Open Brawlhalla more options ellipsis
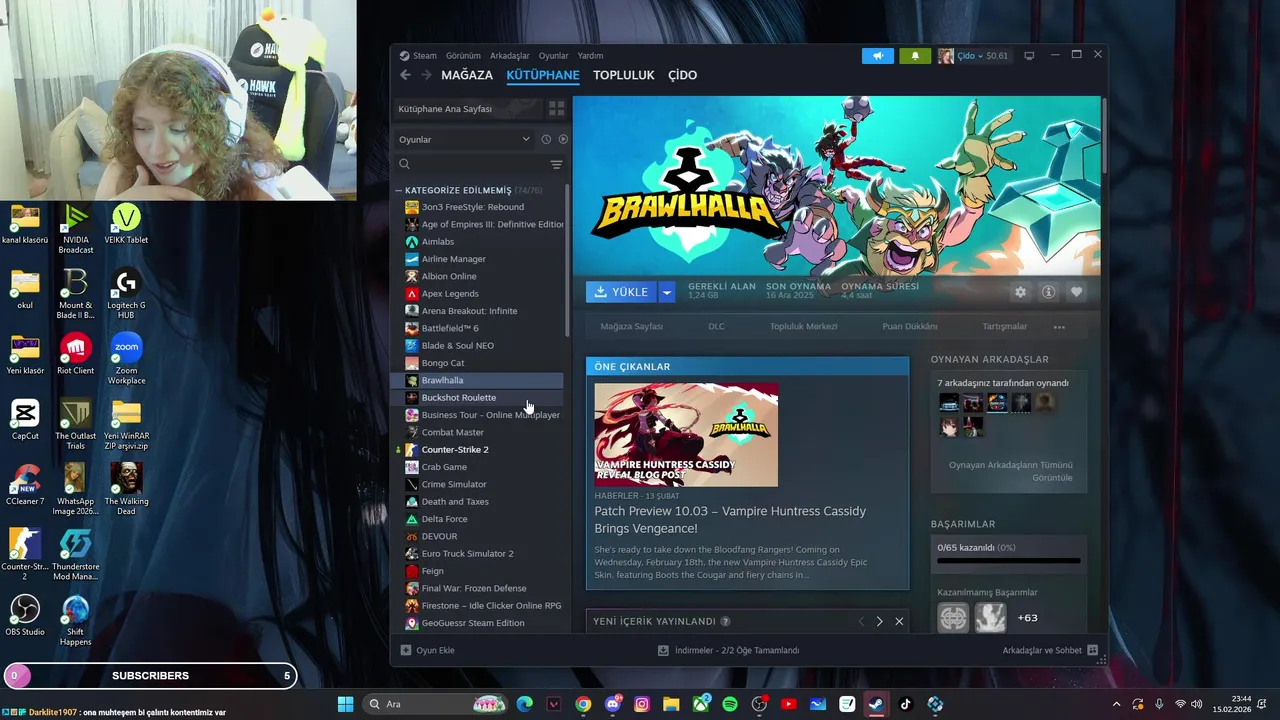The height and width of the screenshot is (720, 1280). [1059, 327]
